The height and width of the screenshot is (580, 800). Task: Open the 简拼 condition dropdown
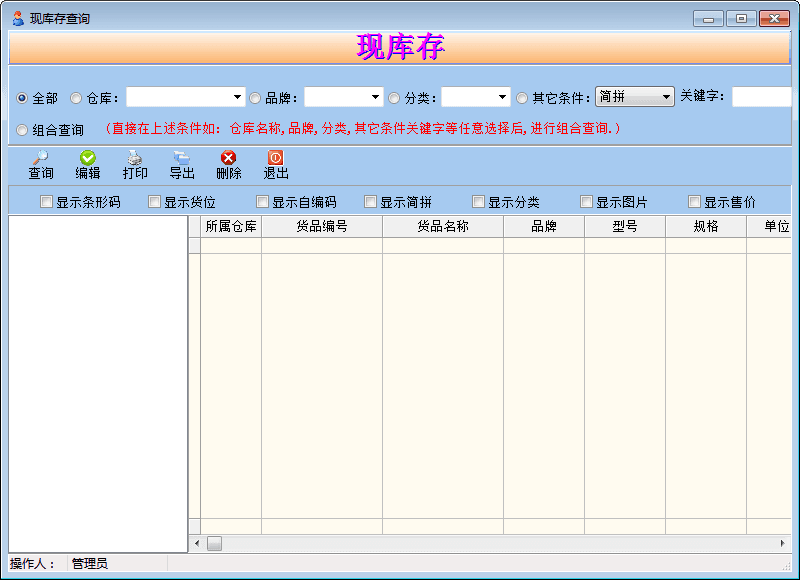(x=666, y=97)
